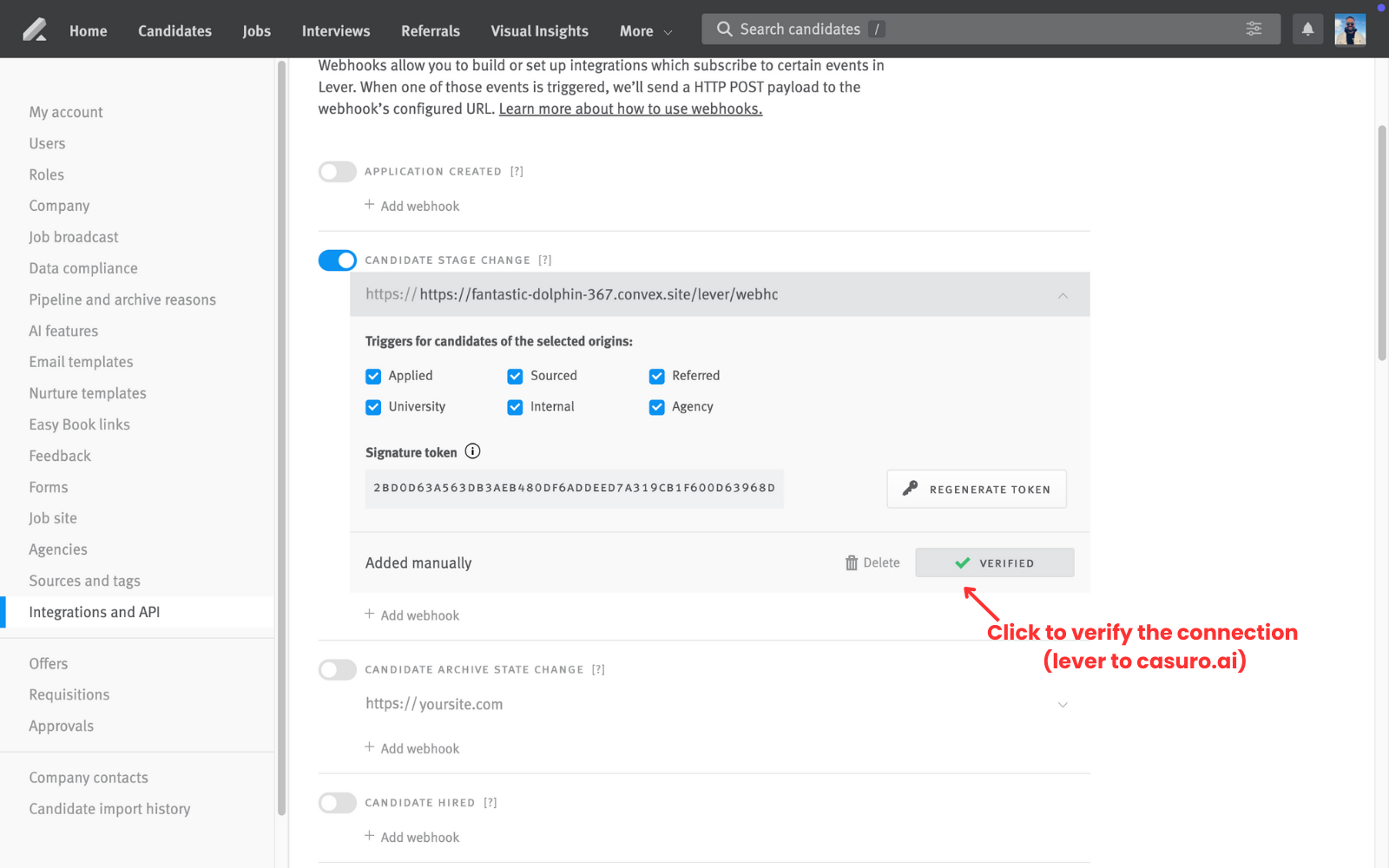Click the help [?] next to Candidate Archive State Change

[598, 669]
